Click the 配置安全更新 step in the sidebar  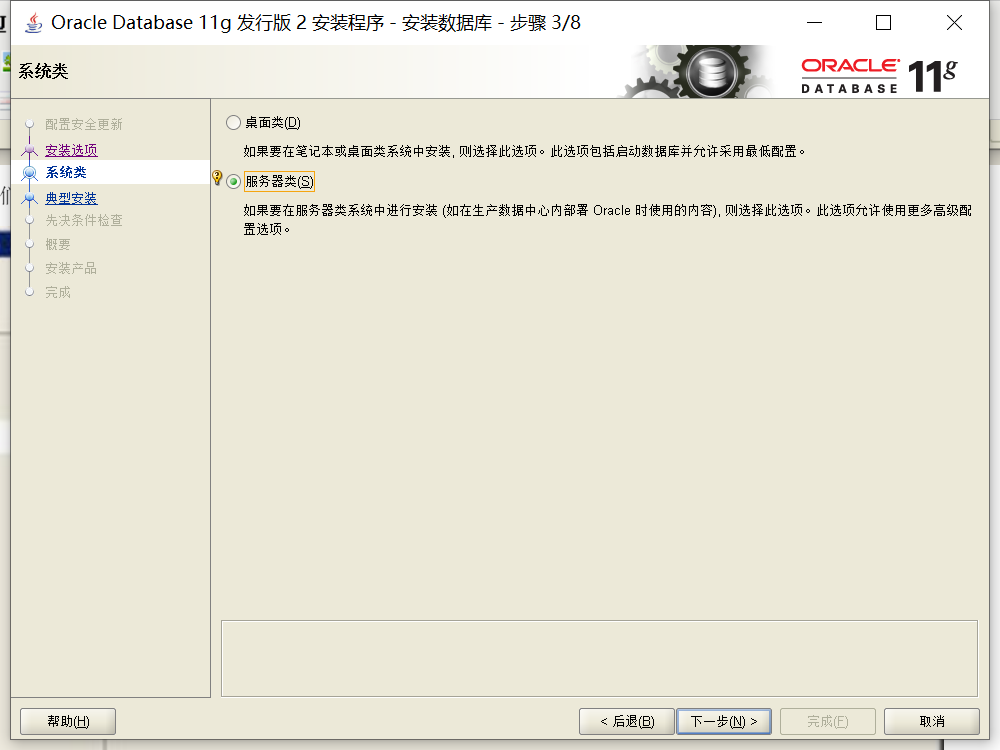[84, 124]
